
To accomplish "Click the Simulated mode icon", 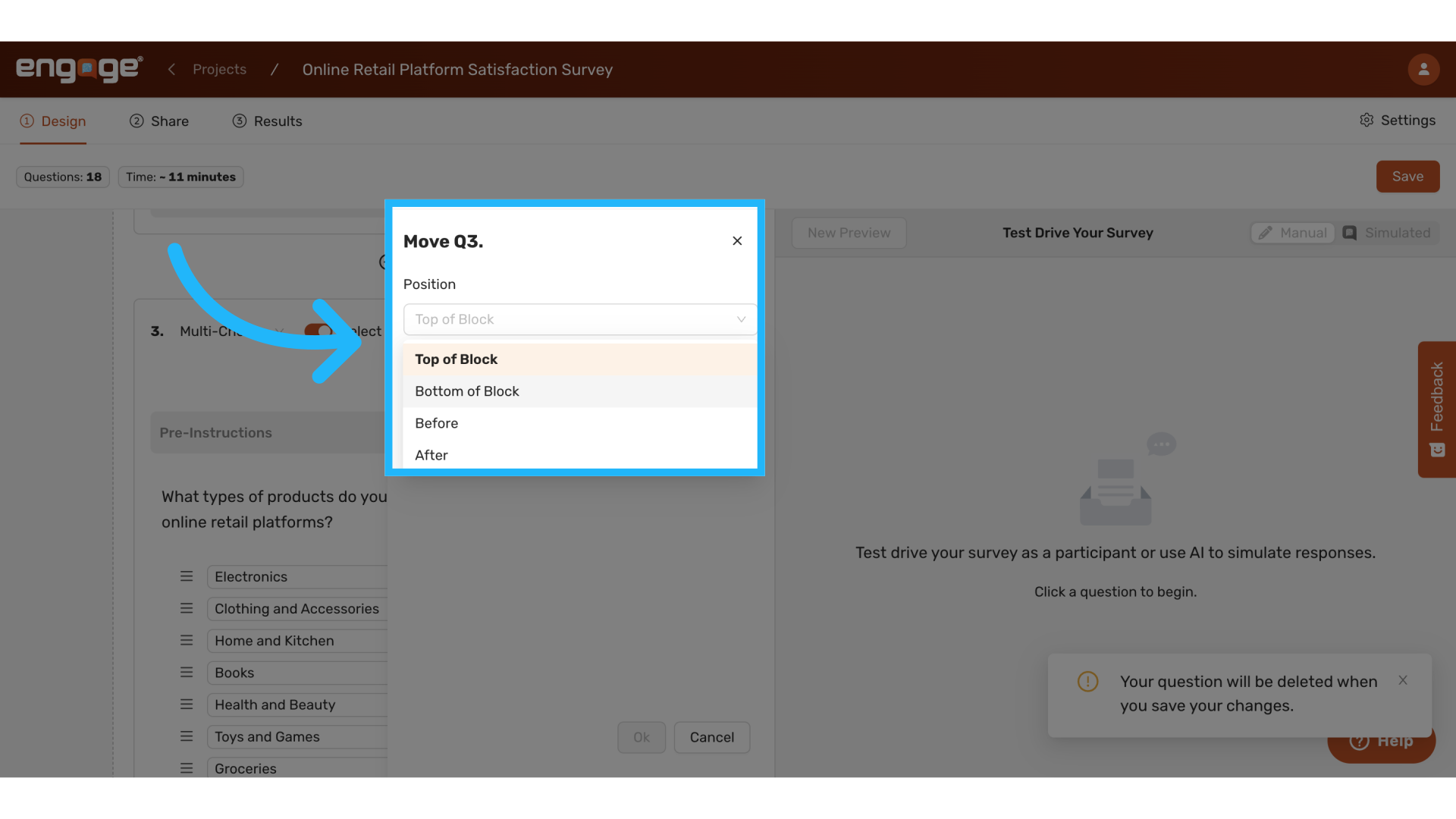I will tap(1349, 233).
